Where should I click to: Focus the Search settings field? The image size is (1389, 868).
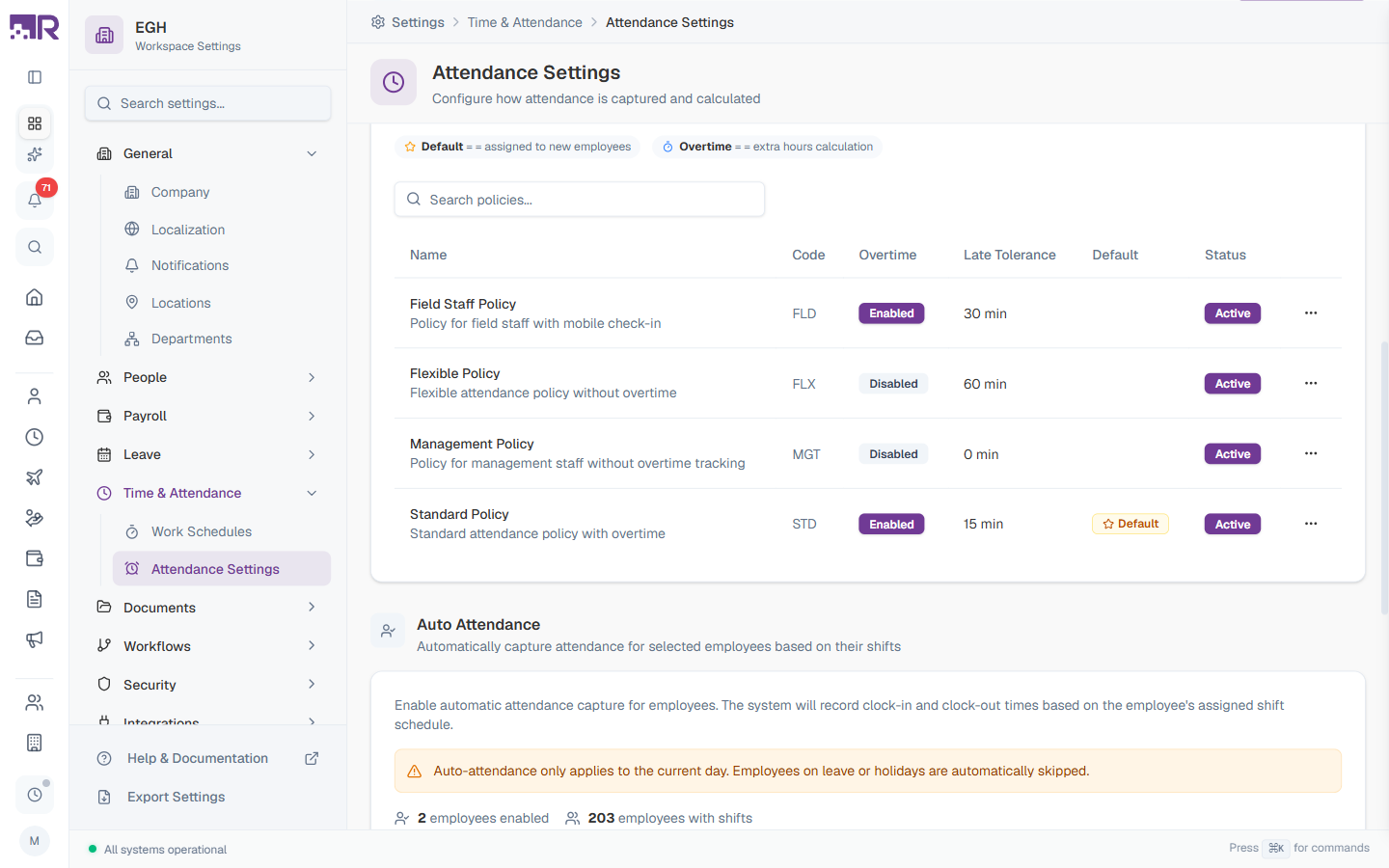[x=207, y=103]
